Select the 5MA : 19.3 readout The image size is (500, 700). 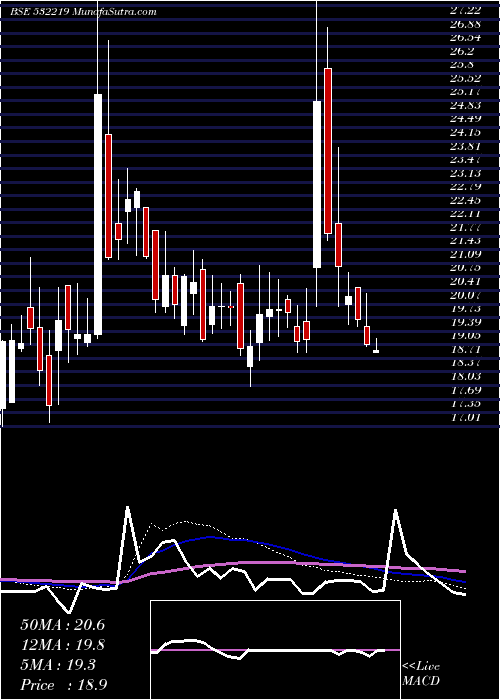point(58,665)
